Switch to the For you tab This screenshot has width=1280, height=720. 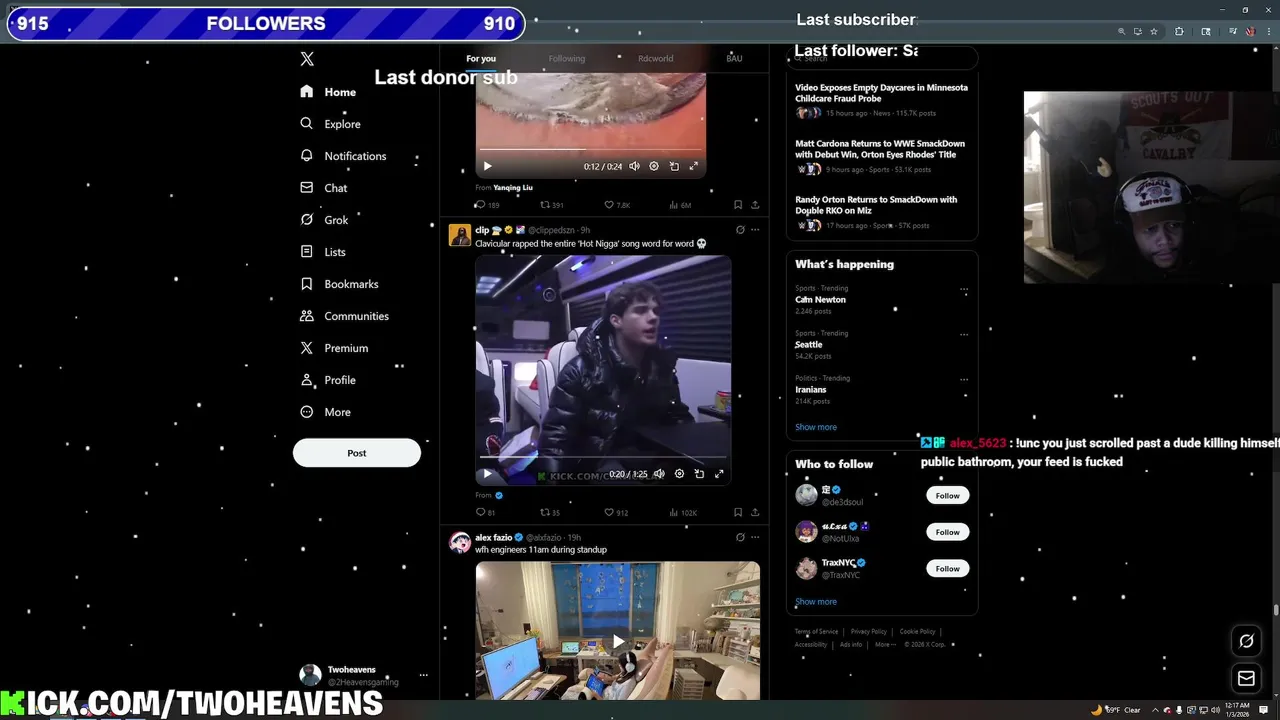[x=481, y=59]
